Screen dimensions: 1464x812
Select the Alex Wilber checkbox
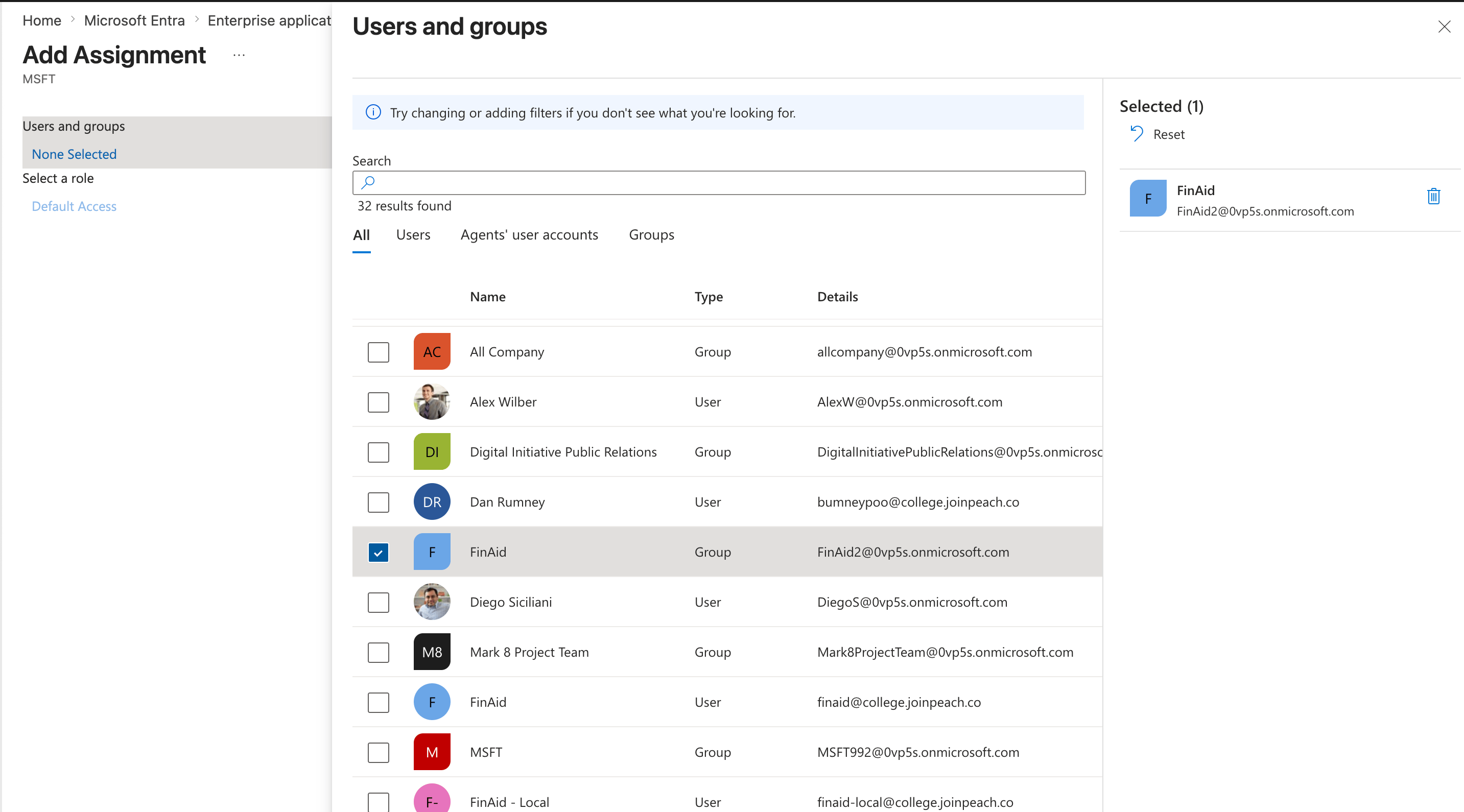tap(379, 402)
